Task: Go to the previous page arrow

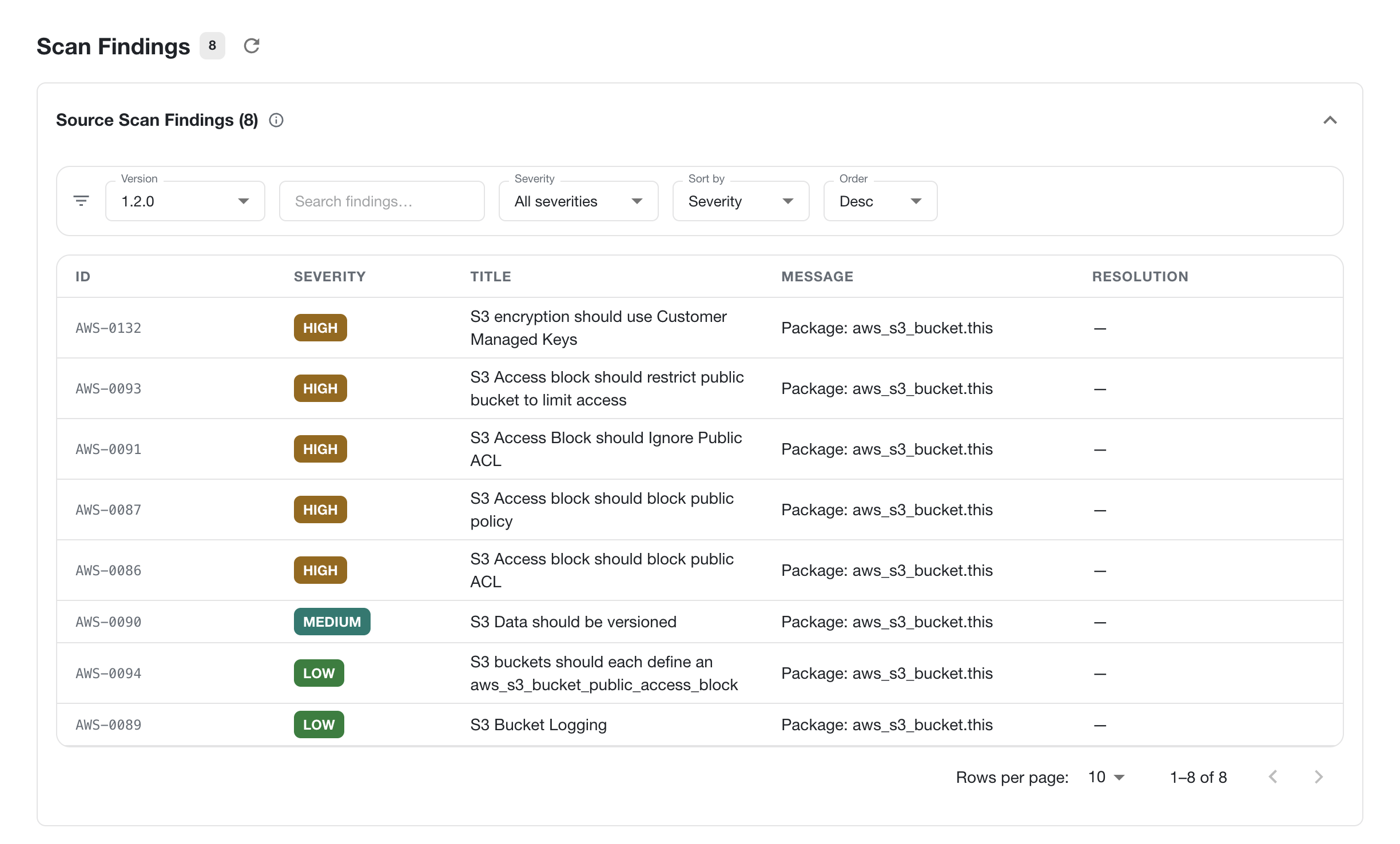Action: [1273, 777]
